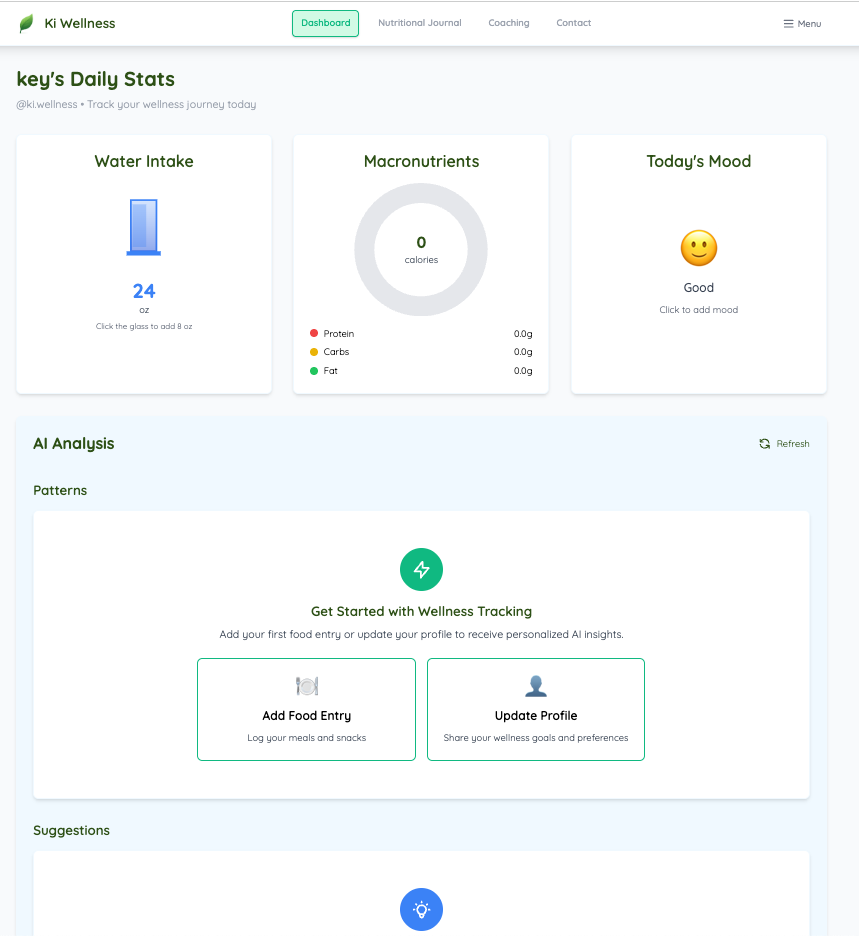Click 'Log your meals and snacks' text
Screen dimensions: 859x936
[x=307, y=738]
